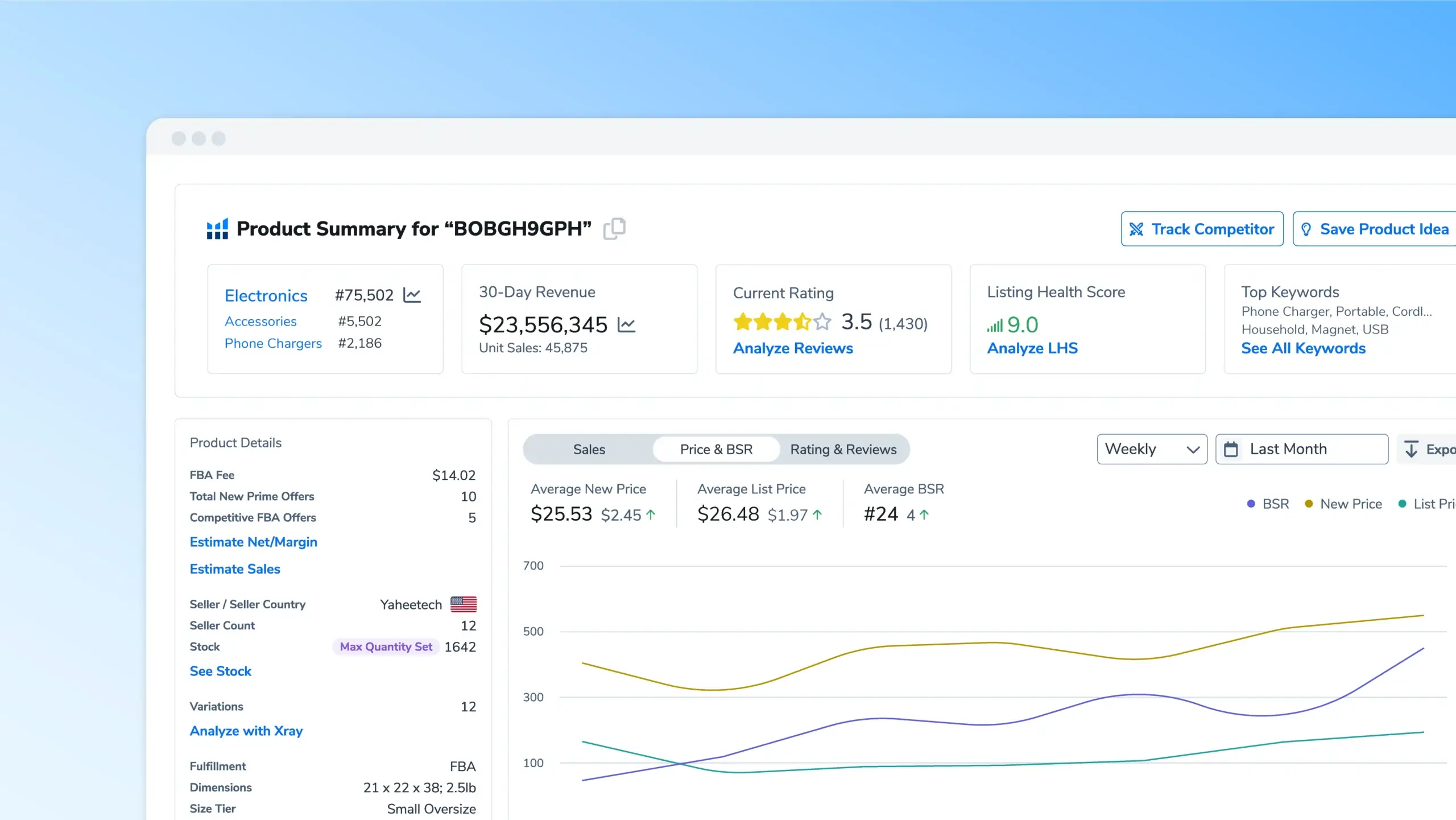Screen dimensions: 1456x820
Task: Switch to the Sales tab
Action: pos(589,450)
